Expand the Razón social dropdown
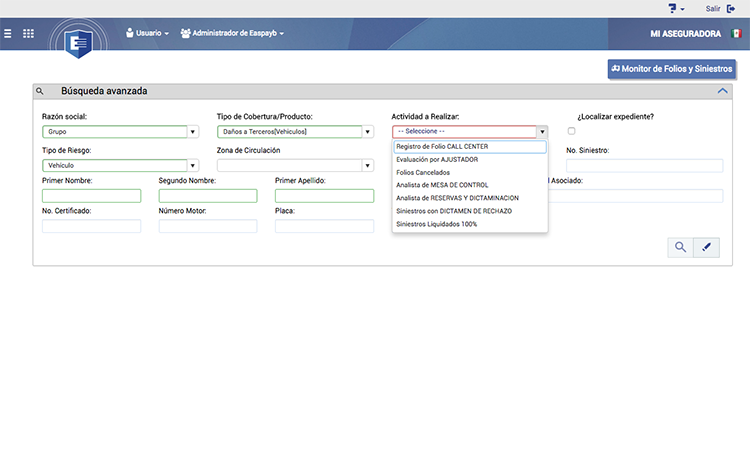 194,131
